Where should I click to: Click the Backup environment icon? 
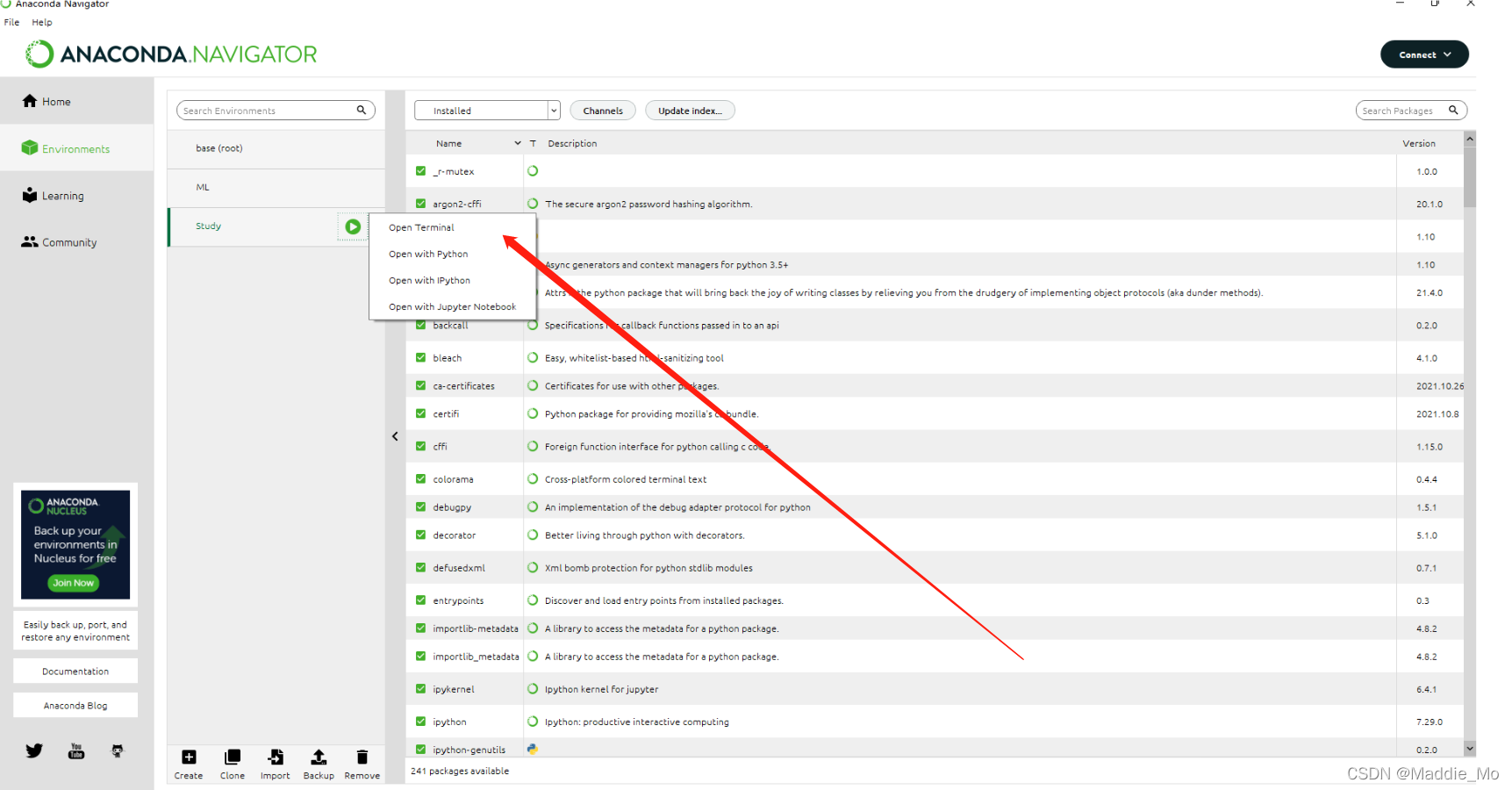pyautogui.click(x=319, y=758)
